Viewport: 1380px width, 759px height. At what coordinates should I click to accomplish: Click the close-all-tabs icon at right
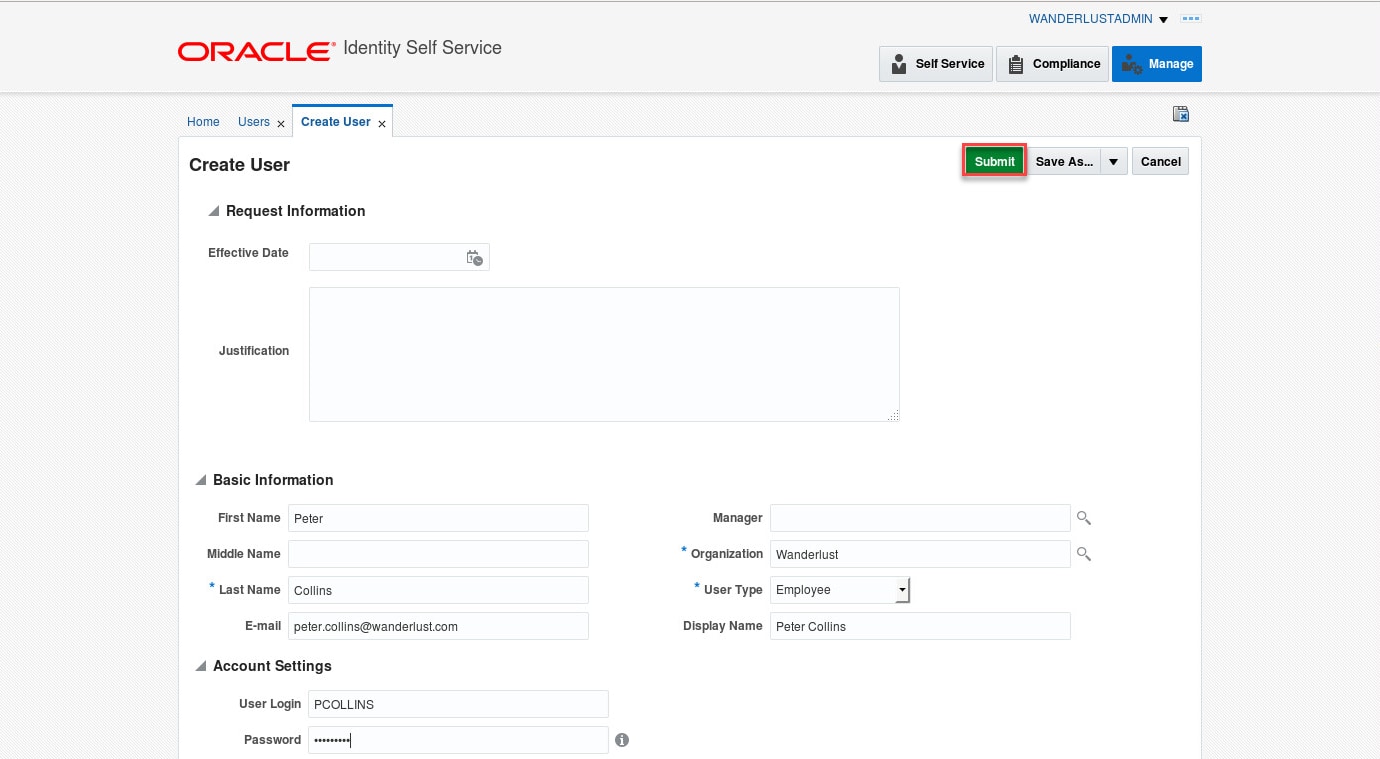point(1181,114)
